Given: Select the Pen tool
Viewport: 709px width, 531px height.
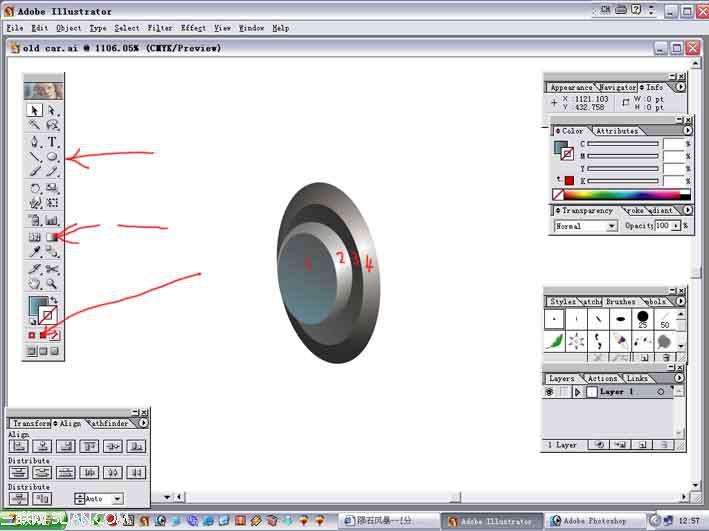Looking at the screenshot, I should tap(34, 142).
